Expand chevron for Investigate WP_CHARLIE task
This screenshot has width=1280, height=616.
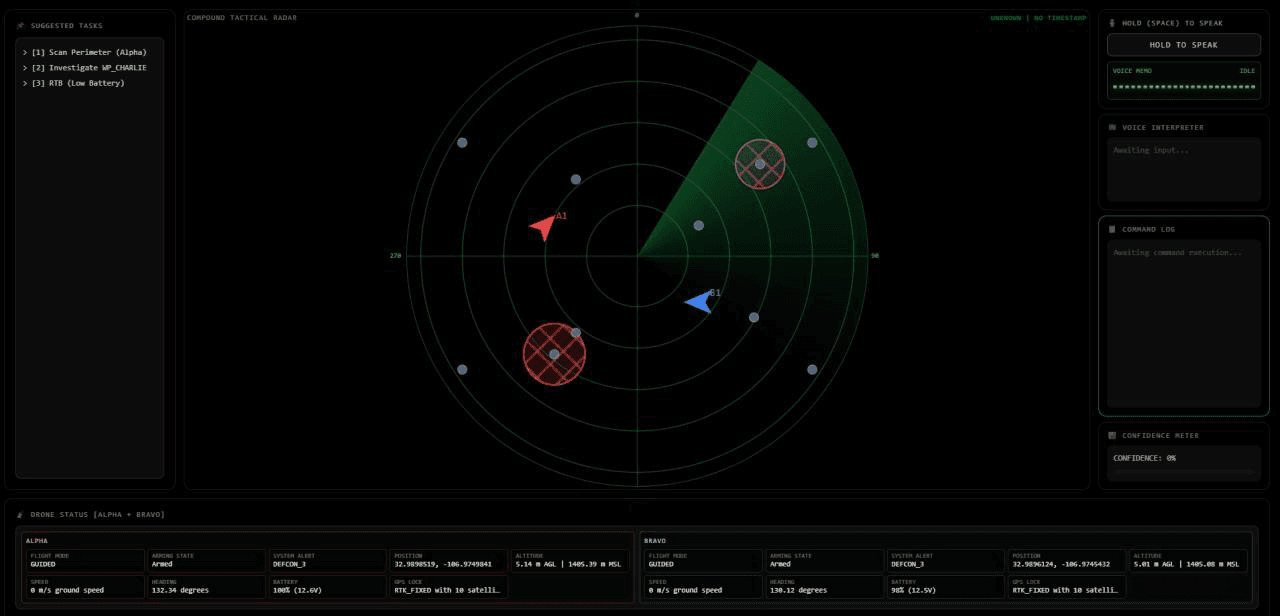pyautogui.click(x=25, y=68)
